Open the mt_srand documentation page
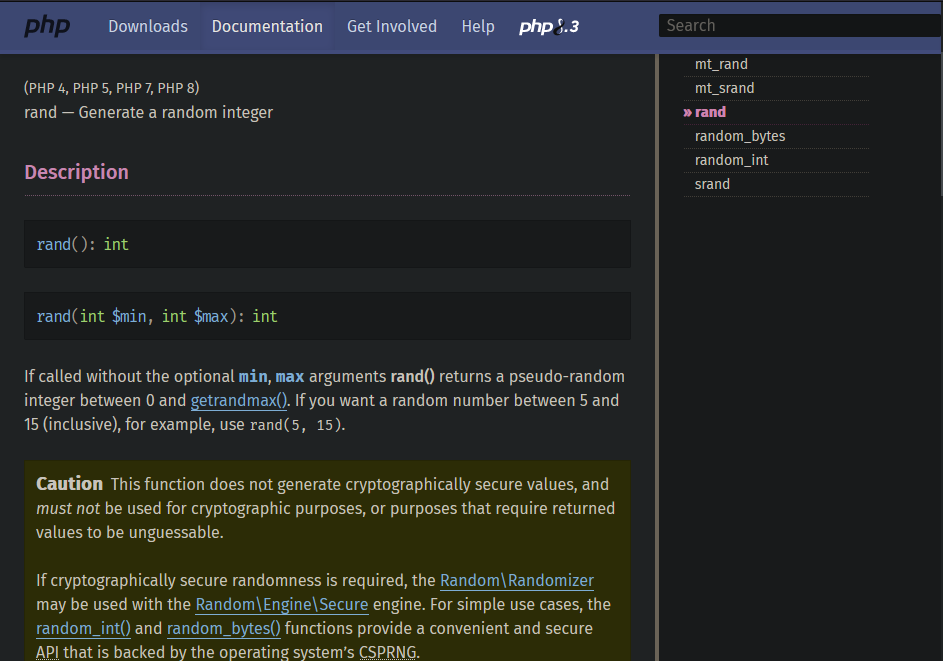 [724, 88]
